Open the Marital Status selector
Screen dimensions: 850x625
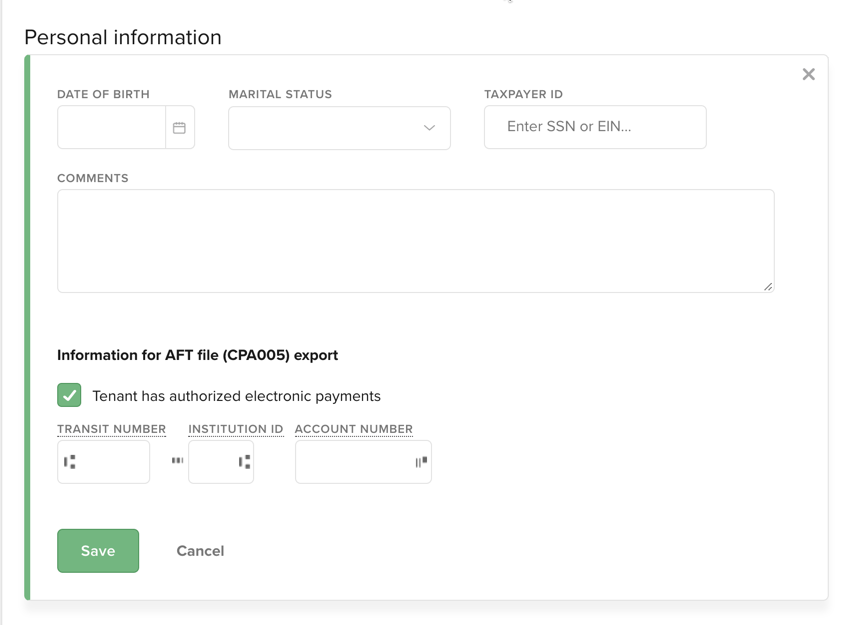(339, 128)
